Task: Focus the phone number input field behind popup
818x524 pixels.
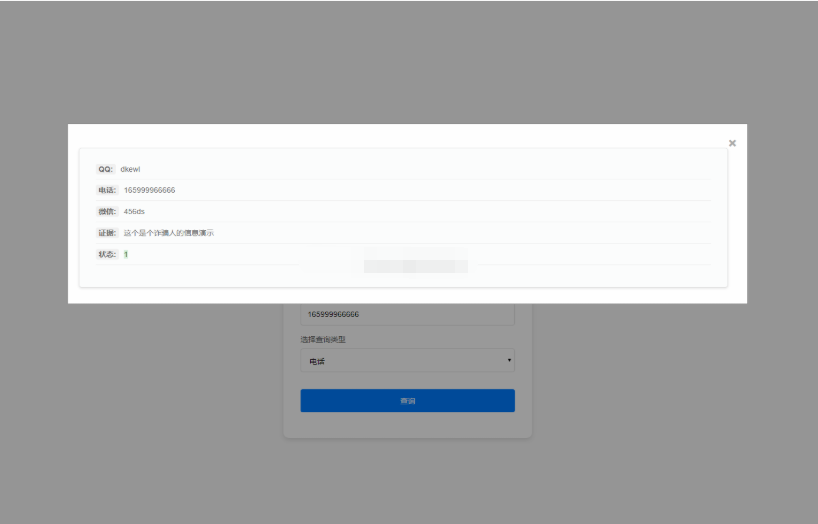Action: tap(407, 314)
